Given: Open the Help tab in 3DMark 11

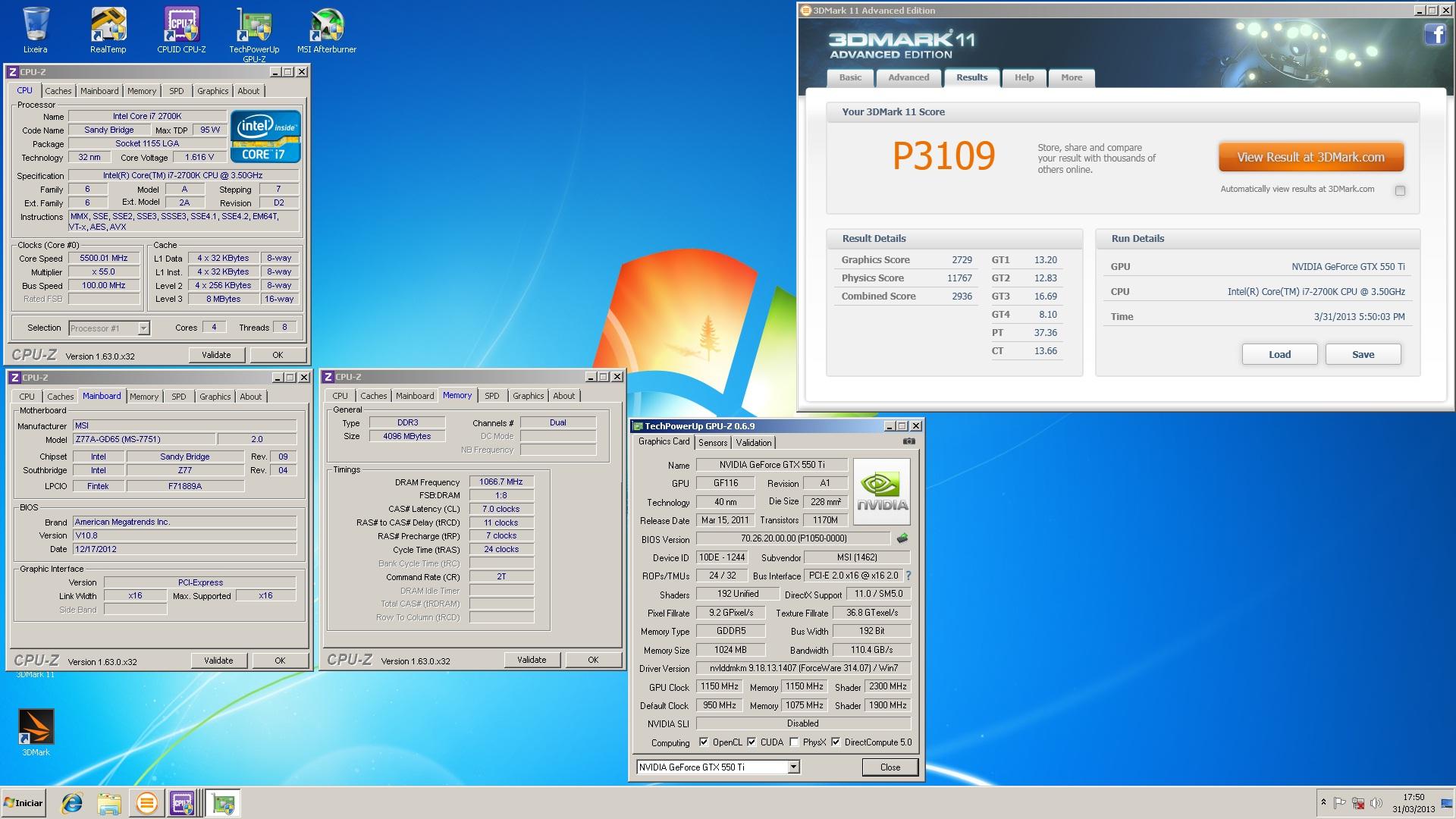Looking at the screenshot, I should point(1025,77).
